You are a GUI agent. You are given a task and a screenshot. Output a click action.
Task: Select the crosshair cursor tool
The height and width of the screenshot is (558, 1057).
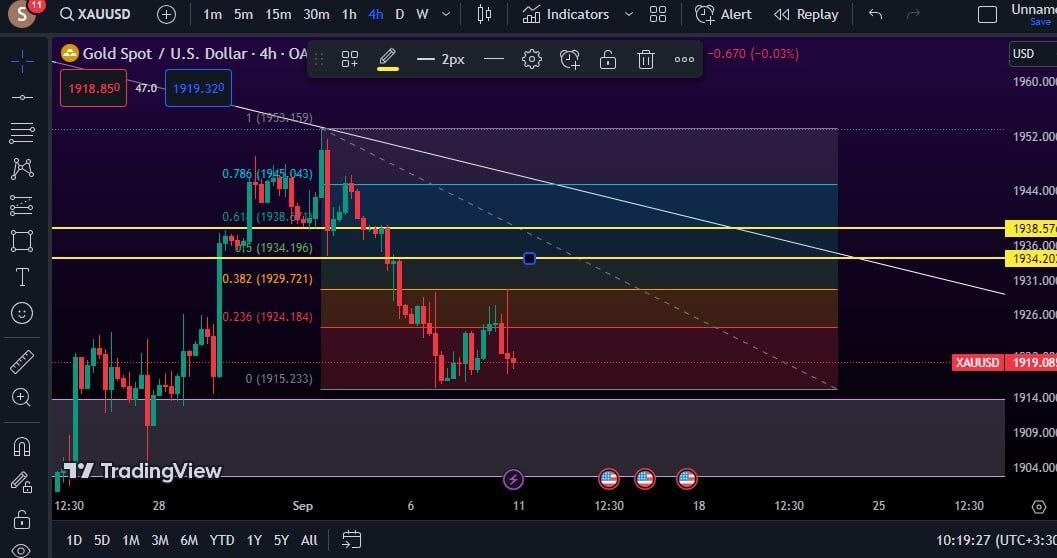22,61
